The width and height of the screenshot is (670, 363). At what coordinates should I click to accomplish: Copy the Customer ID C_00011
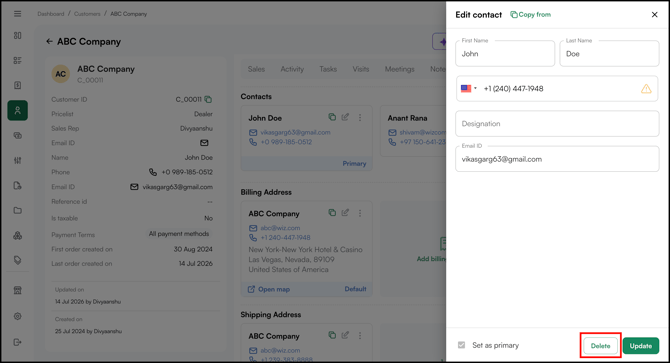tap(208, 100)
